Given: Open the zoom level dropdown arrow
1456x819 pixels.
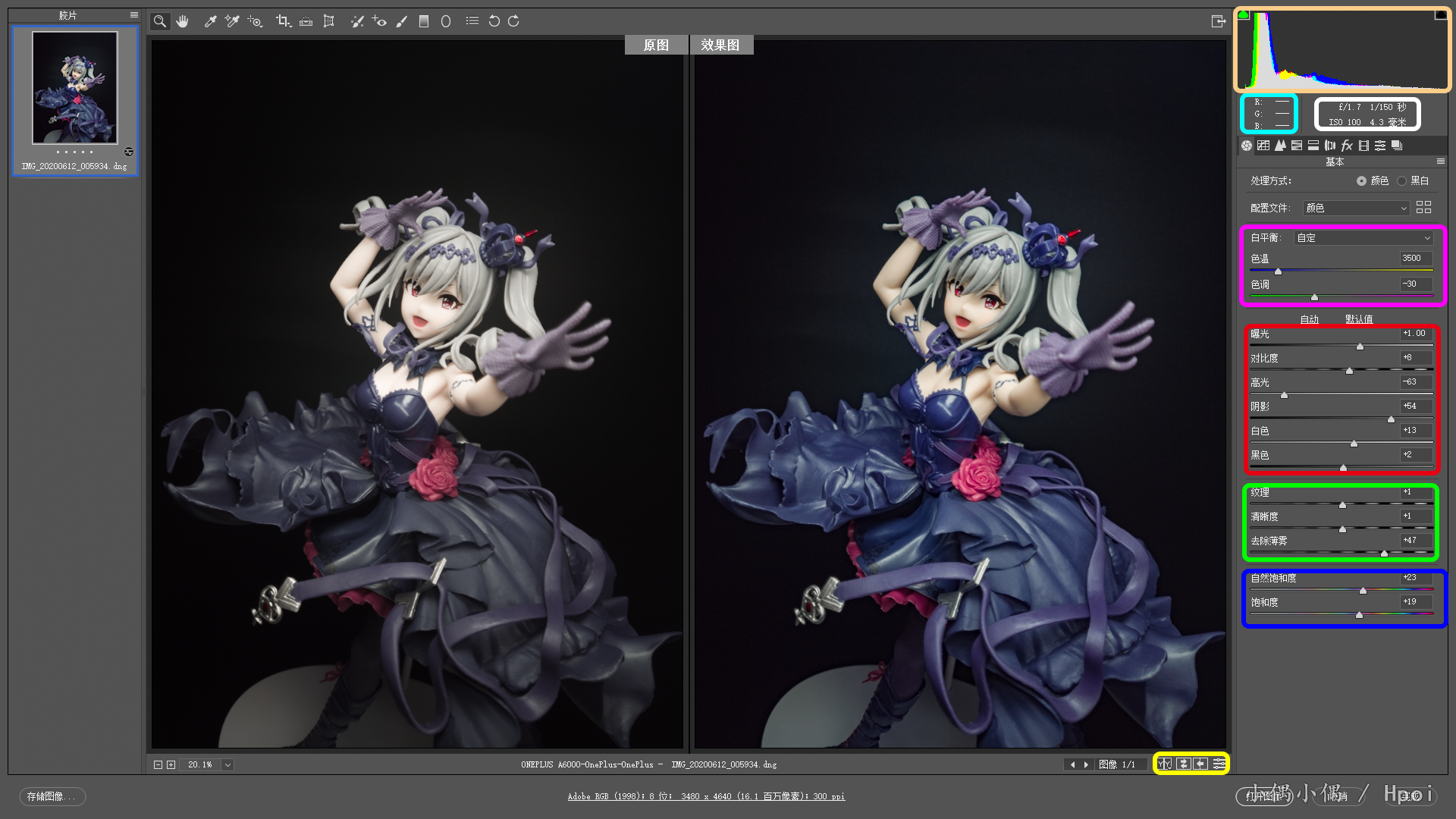Looking at the screenshot, I should [x=227, y=765].
